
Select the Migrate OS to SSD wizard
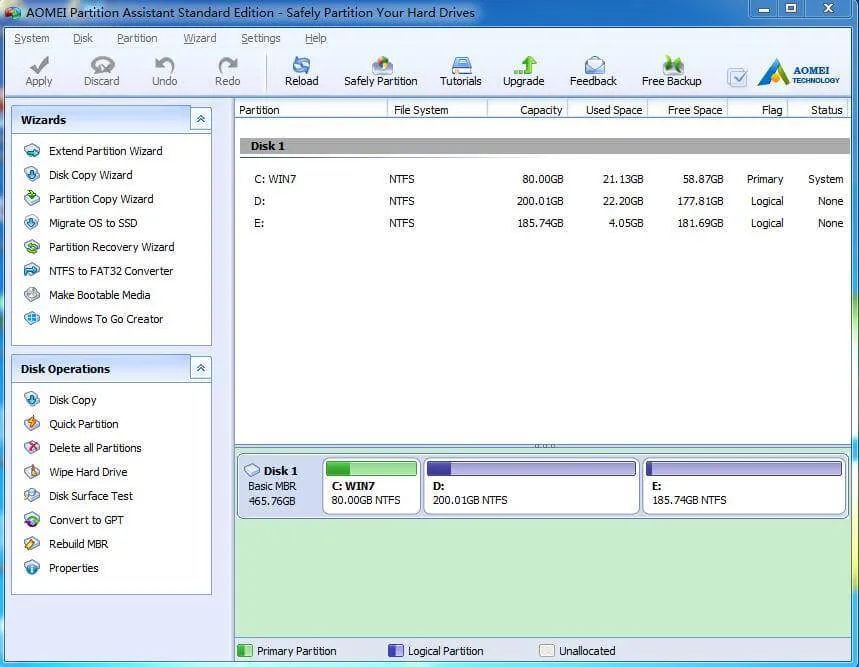point(97,223)
